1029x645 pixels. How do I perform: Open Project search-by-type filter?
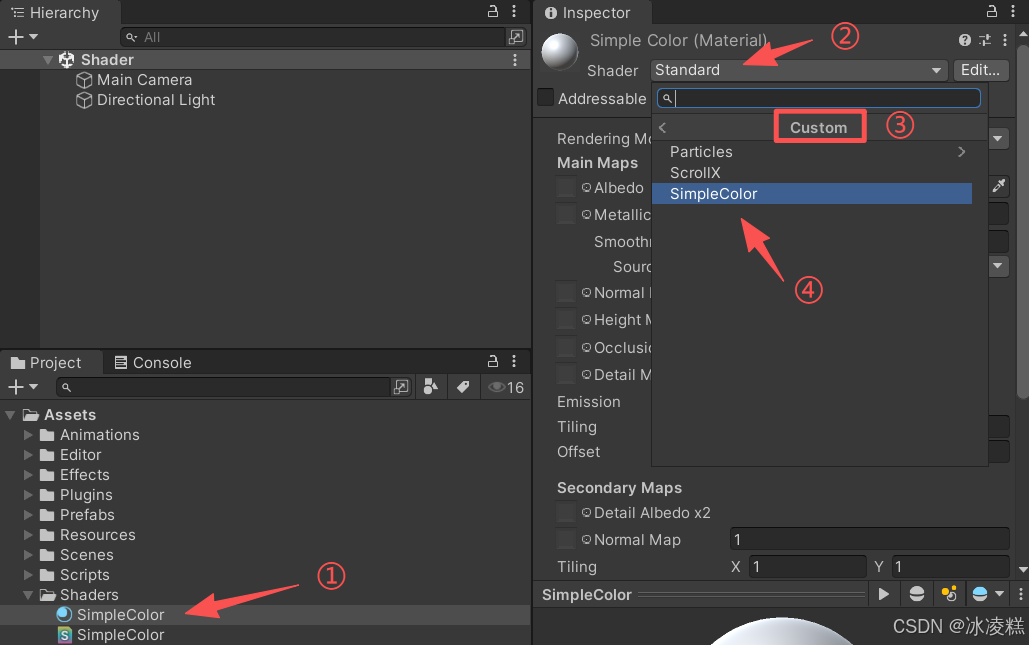click(x=430, y=387)
